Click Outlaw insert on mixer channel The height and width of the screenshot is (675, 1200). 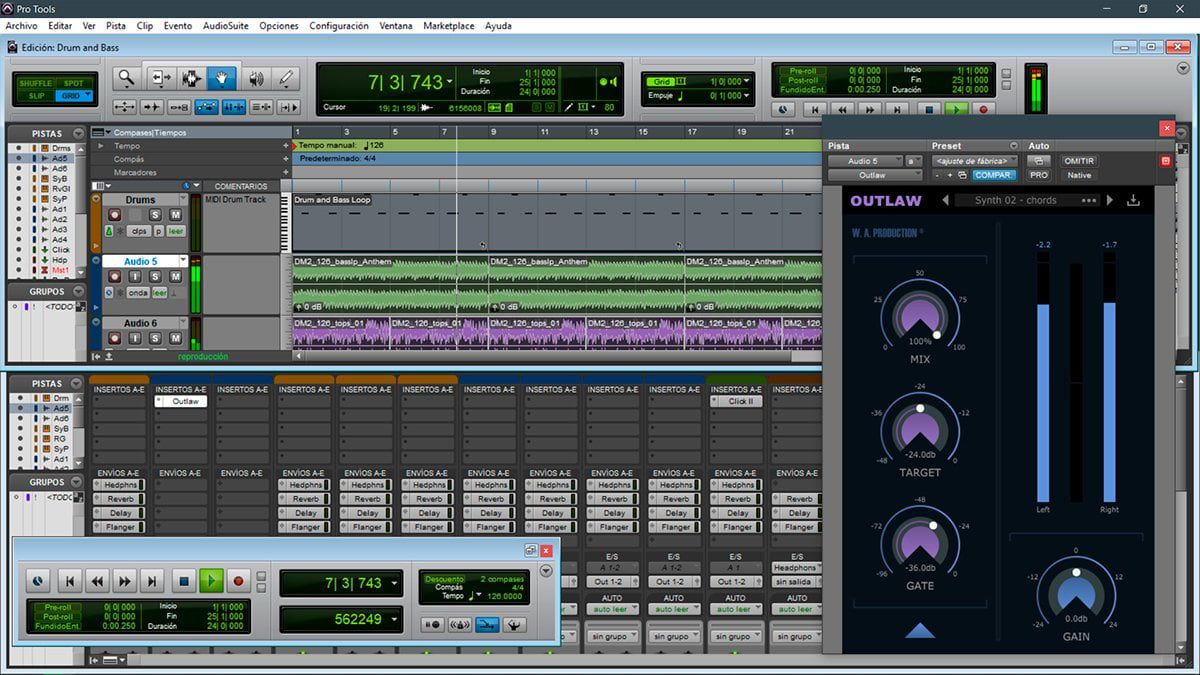(180, 401)
